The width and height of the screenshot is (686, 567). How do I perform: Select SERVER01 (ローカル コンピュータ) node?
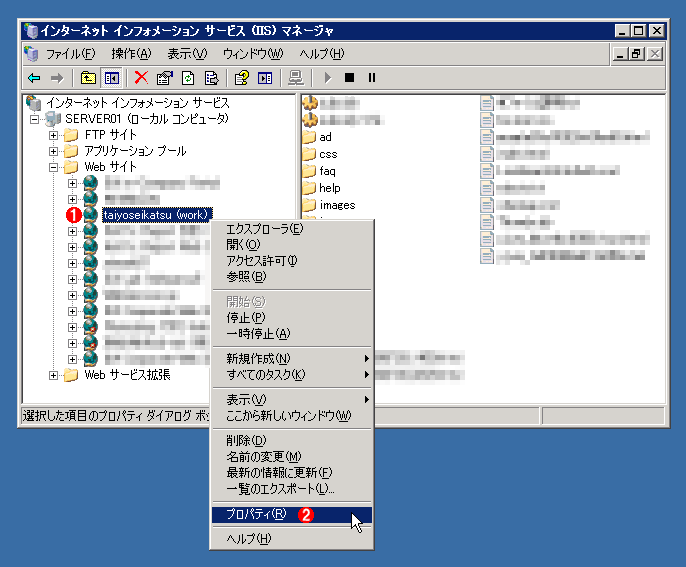click(x=147, y=119)
